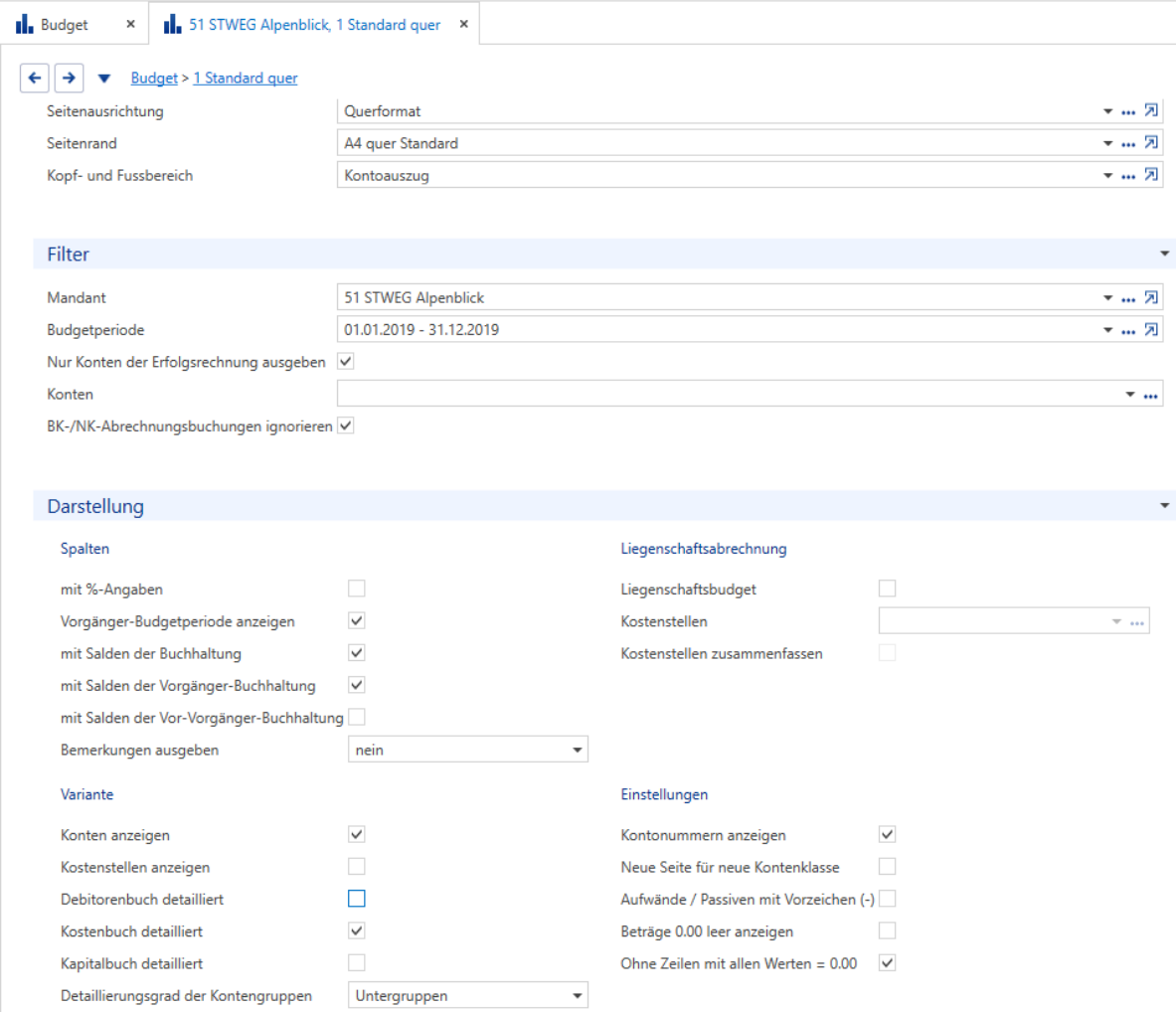Image resolution: width=1176 pixels, height=1012 pixels.
Task: Toggle mit Salden der Vorgänger-Buchhaltung
Action: coord(357,685)
